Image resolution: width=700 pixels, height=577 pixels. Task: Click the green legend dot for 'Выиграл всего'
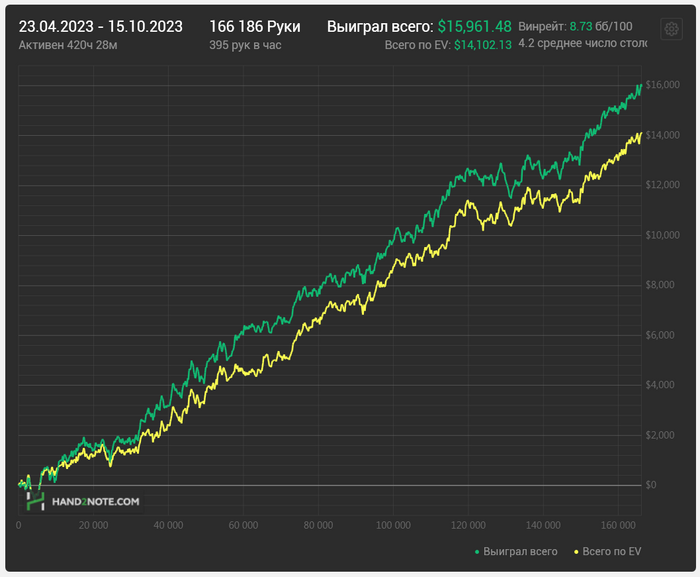tap(477, 552)
